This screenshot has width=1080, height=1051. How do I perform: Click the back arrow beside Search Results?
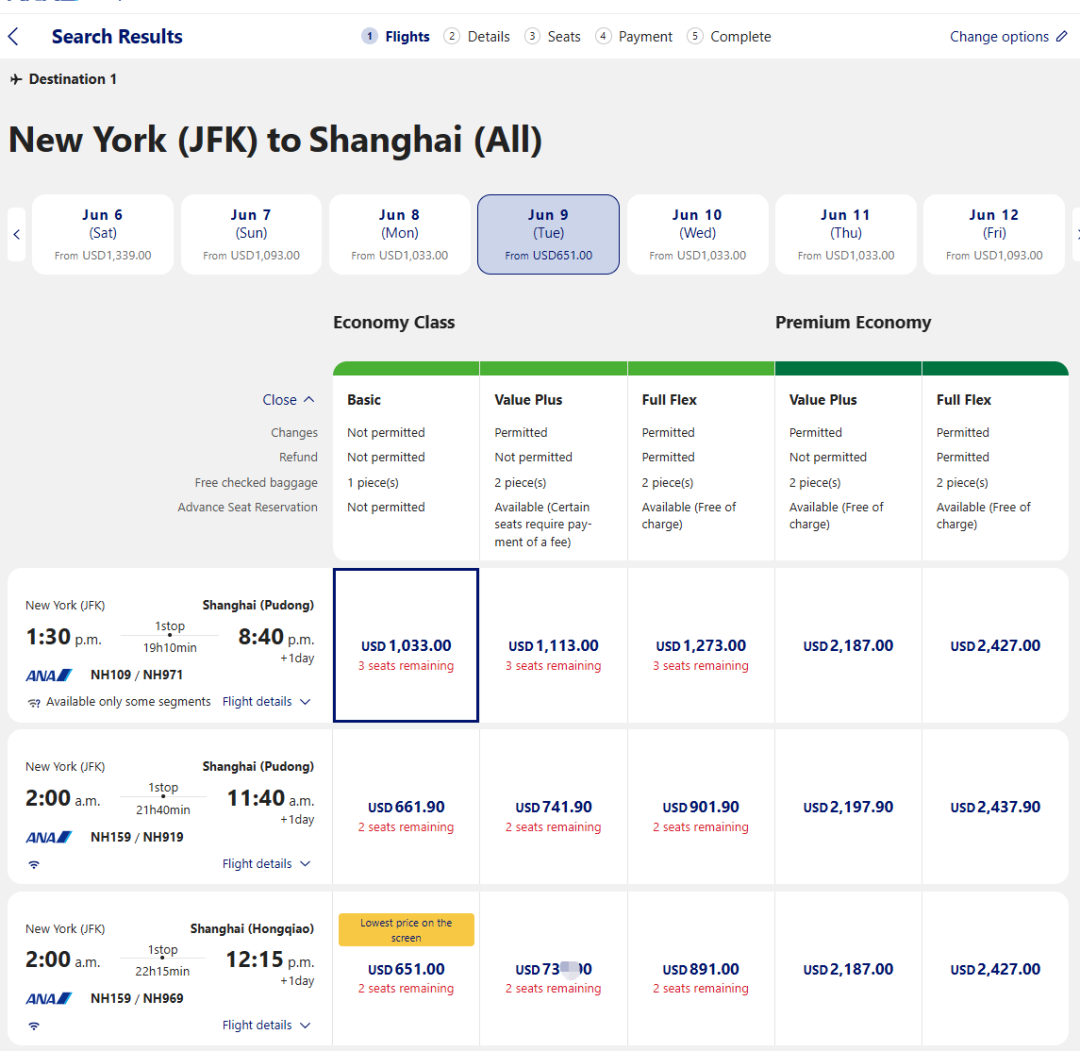13,37
